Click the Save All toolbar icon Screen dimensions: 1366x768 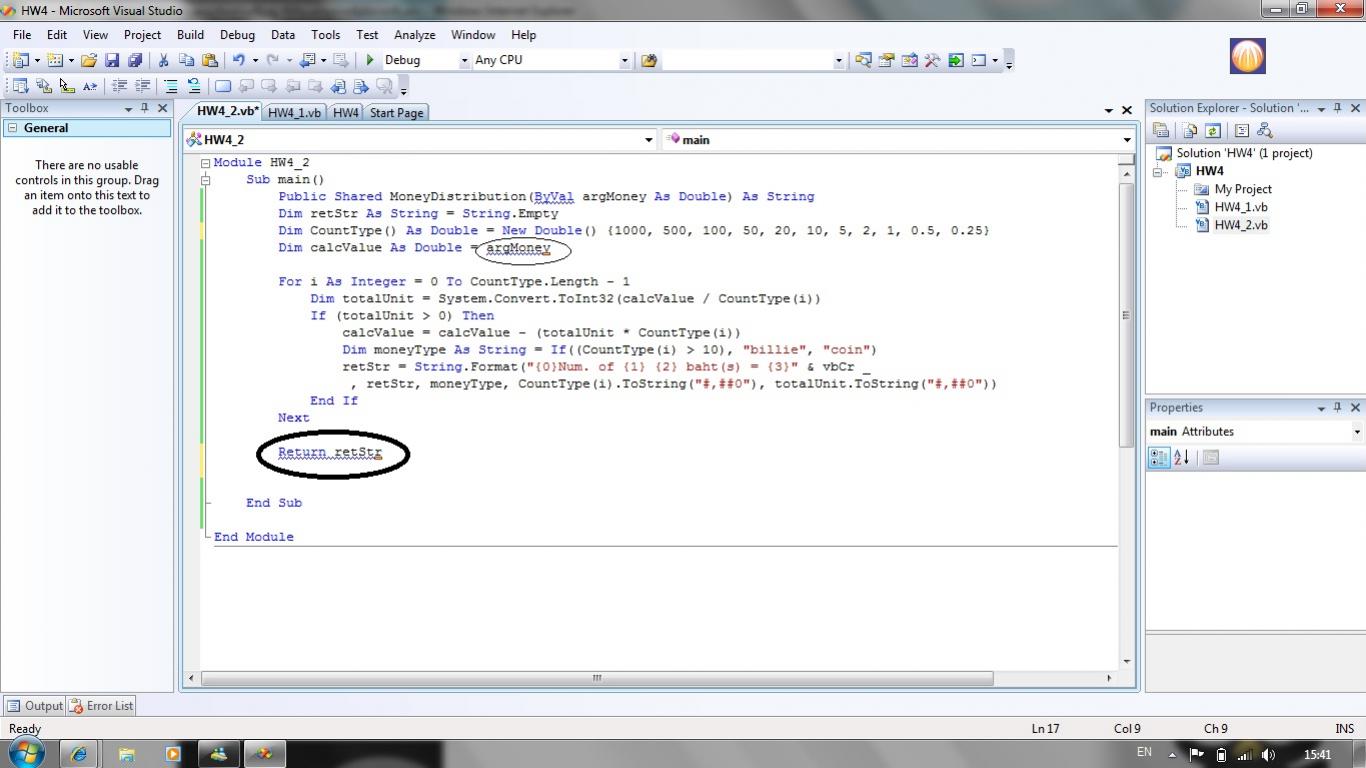[134, 60]
